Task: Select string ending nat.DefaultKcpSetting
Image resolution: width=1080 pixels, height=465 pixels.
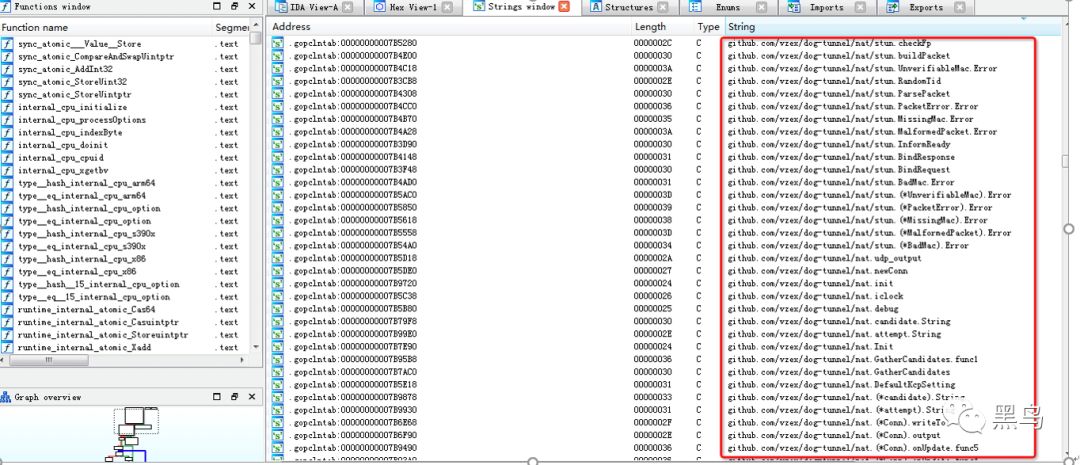Action: tap(842, 385)
